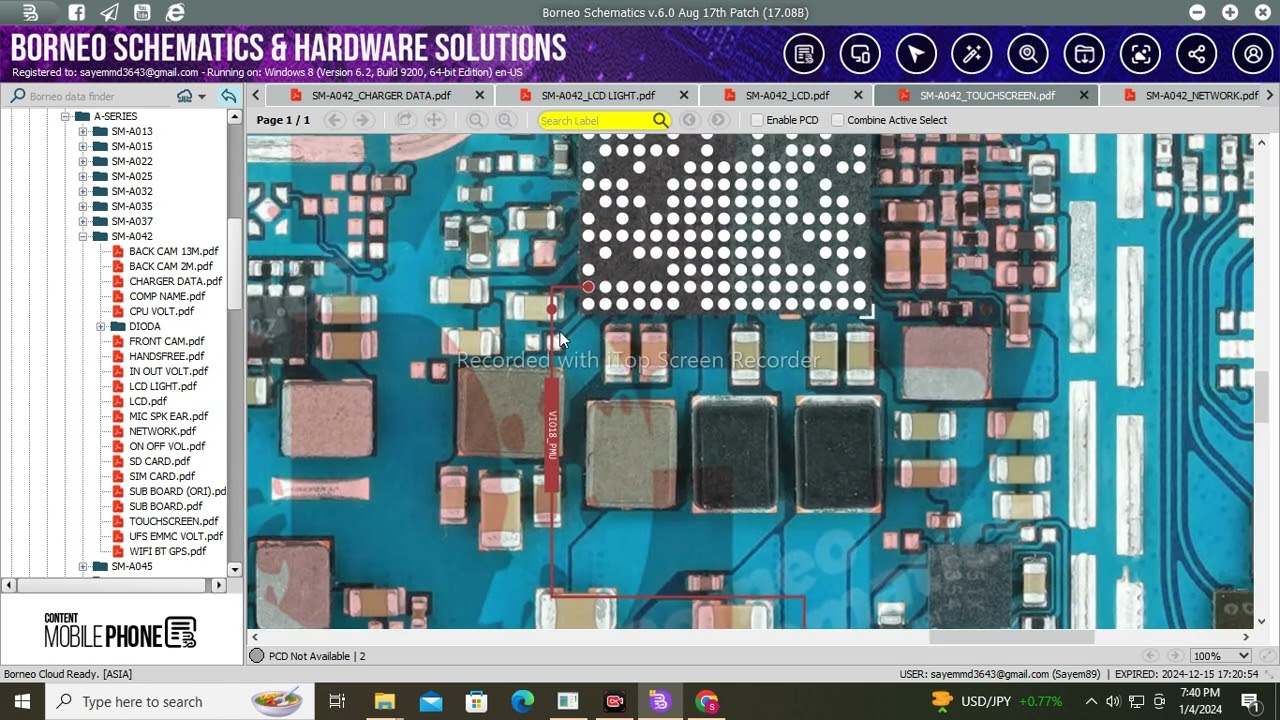Image resolution: width=1280 pixels, height=720 pixels.
Task: Click the back arrow beside data finder
Action: pyautogui.click(x=229, y=96)
